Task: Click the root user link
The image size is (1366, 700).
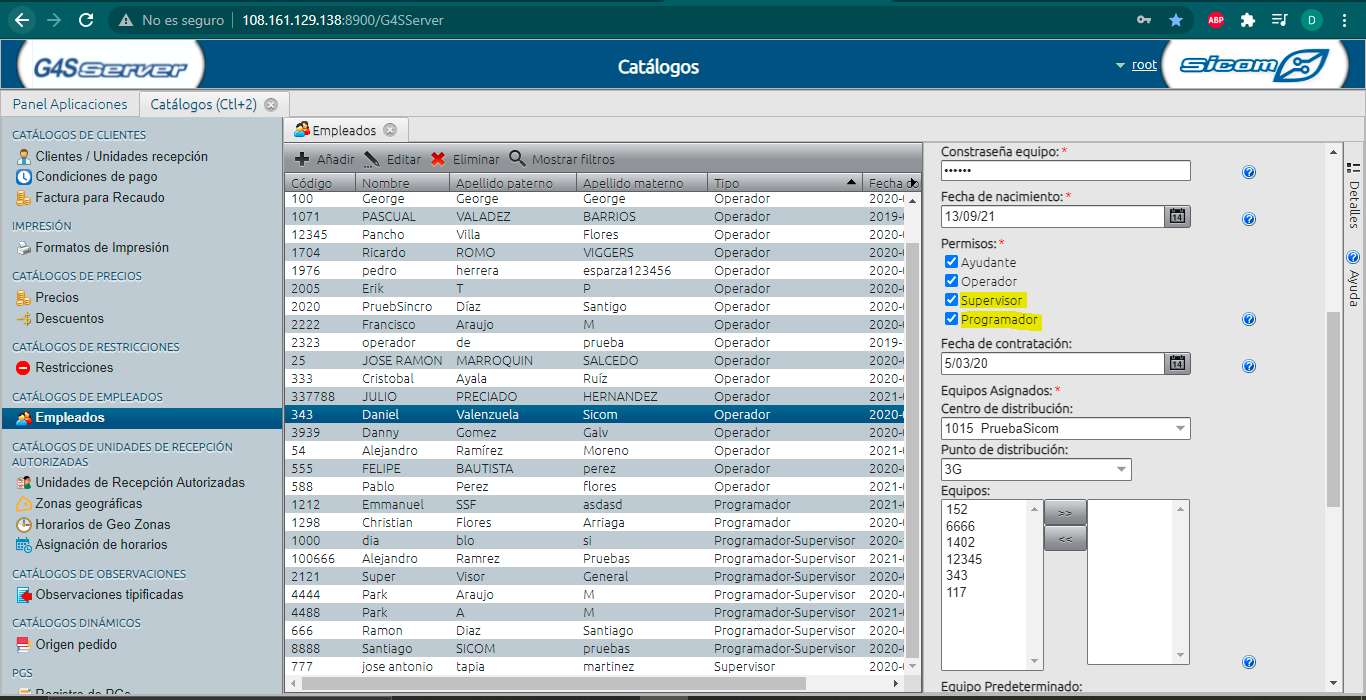Action: [x=1144, y=65]
